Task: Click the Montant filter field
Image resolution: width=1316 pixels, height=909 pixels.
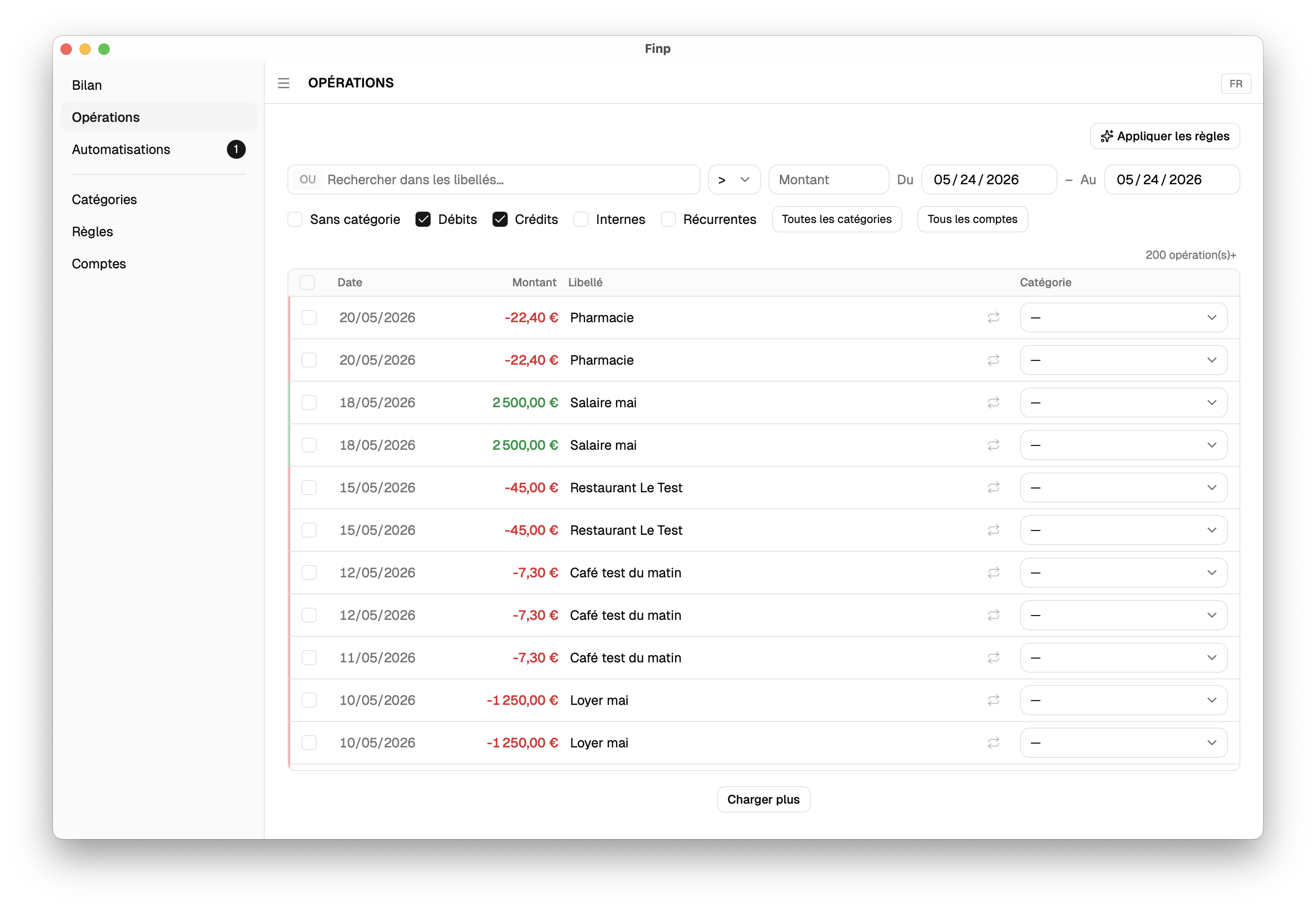Action: tap(829, 180)
